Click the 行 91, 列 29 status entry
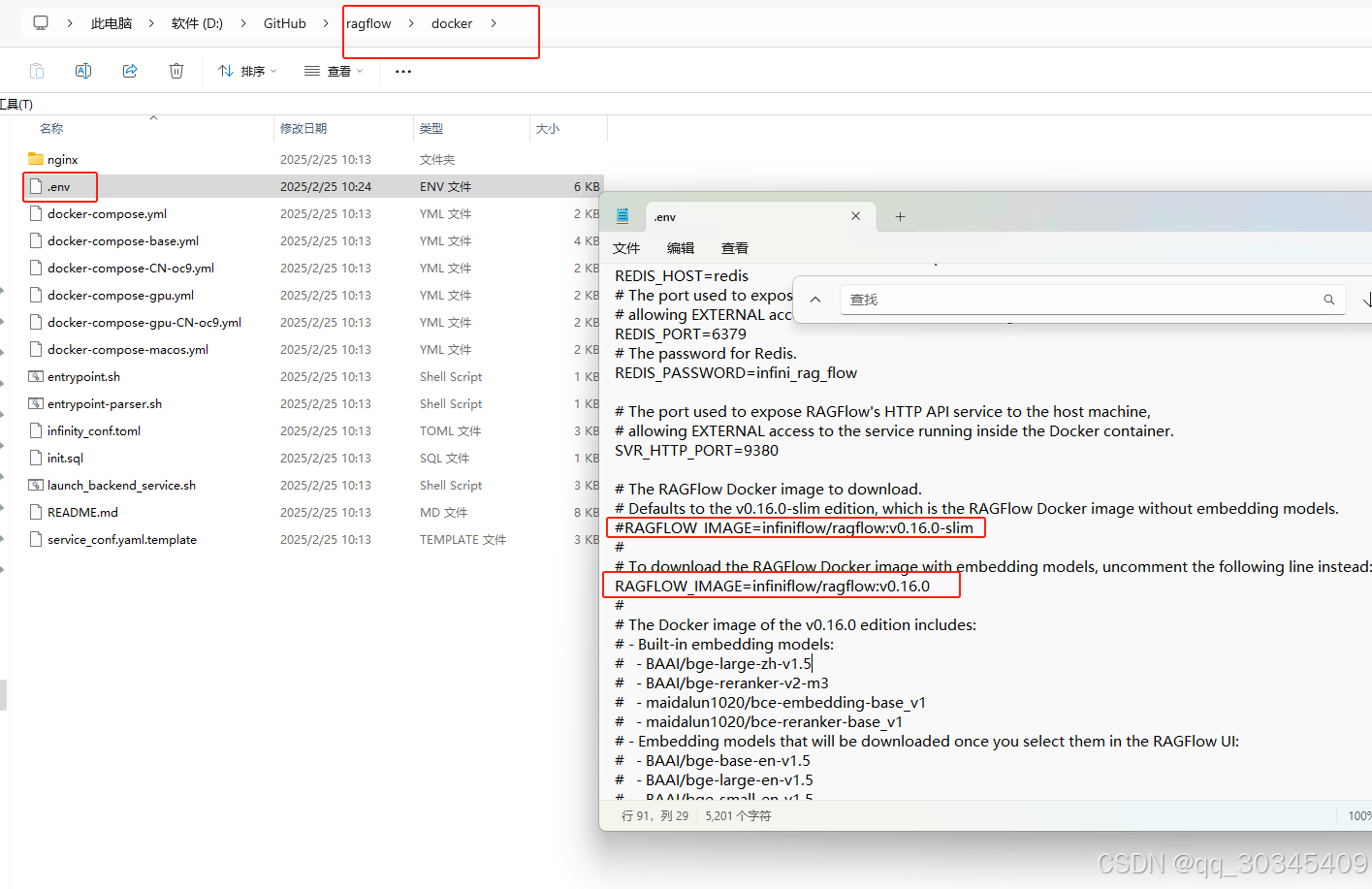Screen dimensions: 1372x889 pos(655,815)
